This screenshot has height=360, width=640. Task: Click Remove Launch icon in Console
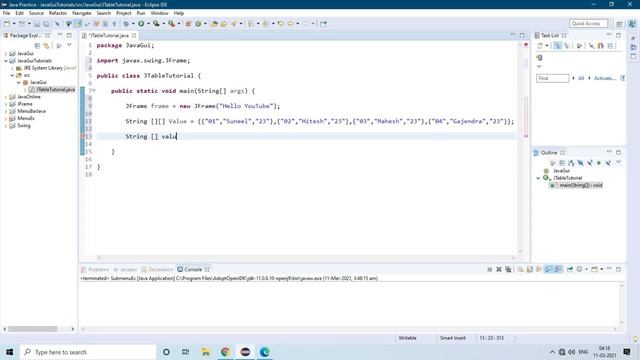(499, 269)
